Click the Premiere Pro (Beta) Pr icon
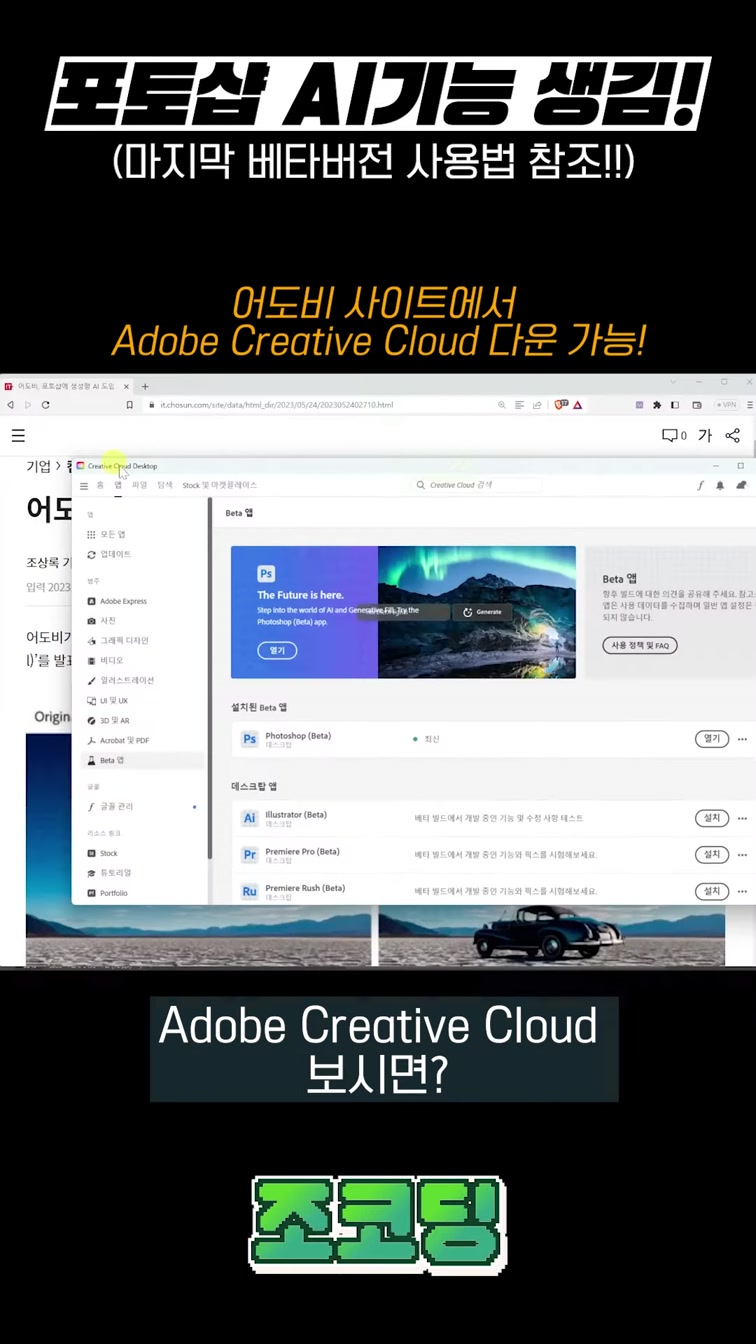The image size is (756, 1344). tap(250, 855)
